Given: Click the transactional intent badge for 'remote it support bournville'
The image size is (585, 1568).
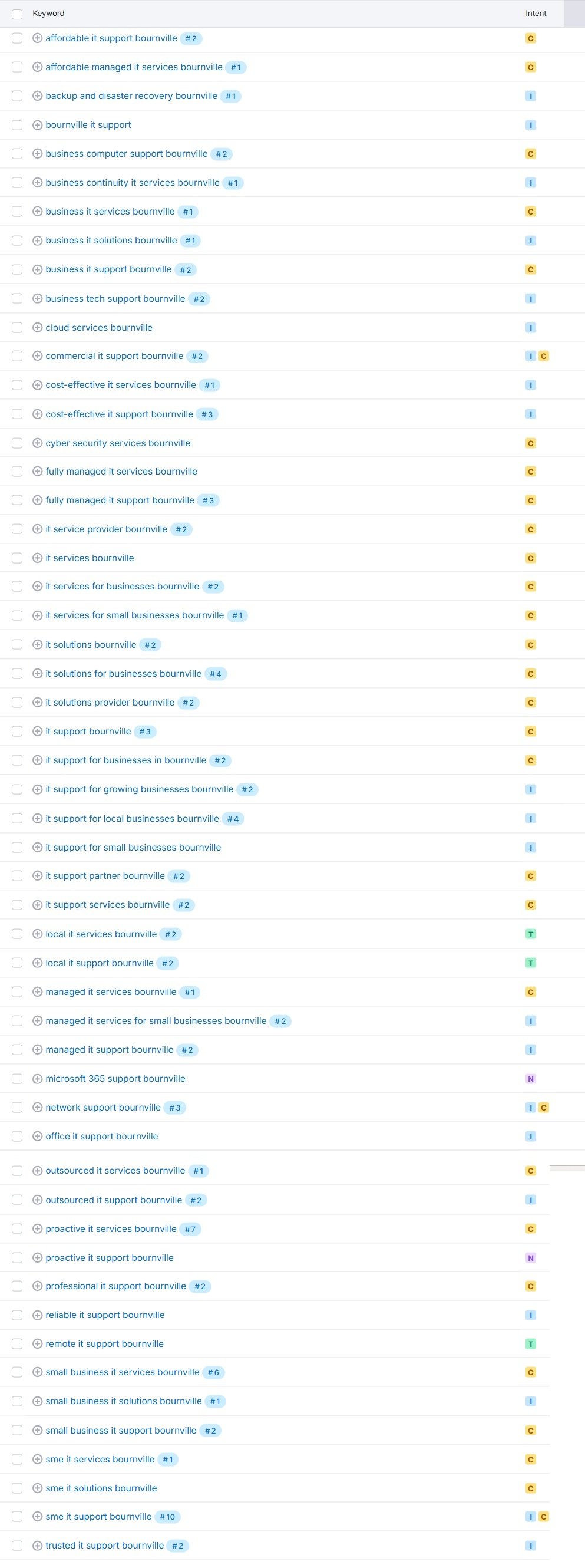Looking at the screenshot, I should point(530,1344).
